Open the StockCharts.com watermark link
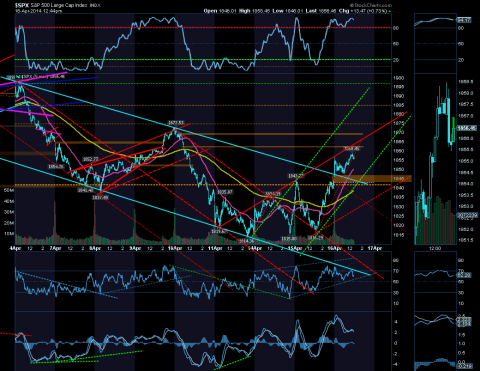 371,5
